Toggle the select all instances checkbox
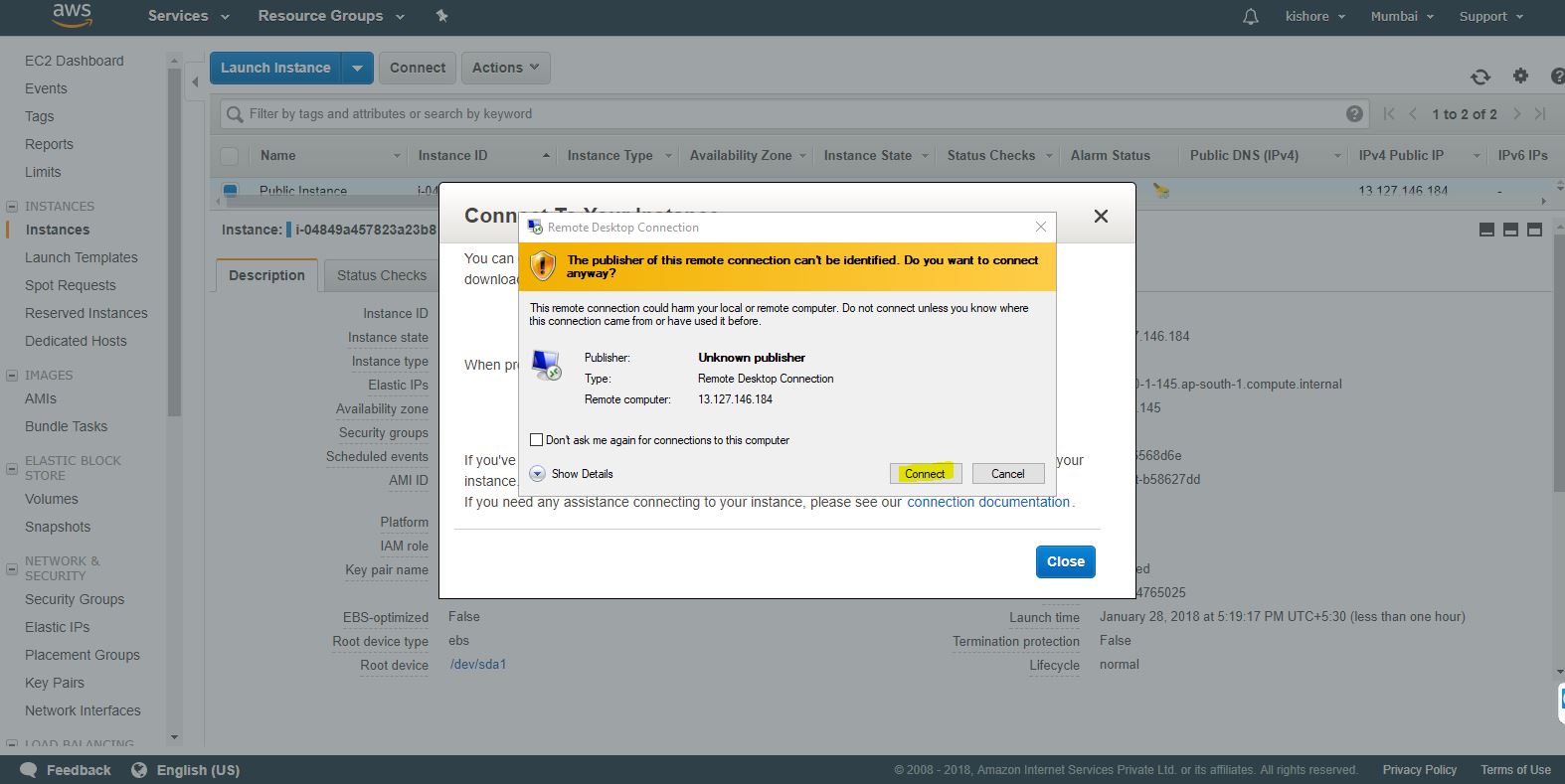The height and width of the screenshot is (784, 1565). pos(230,156)
